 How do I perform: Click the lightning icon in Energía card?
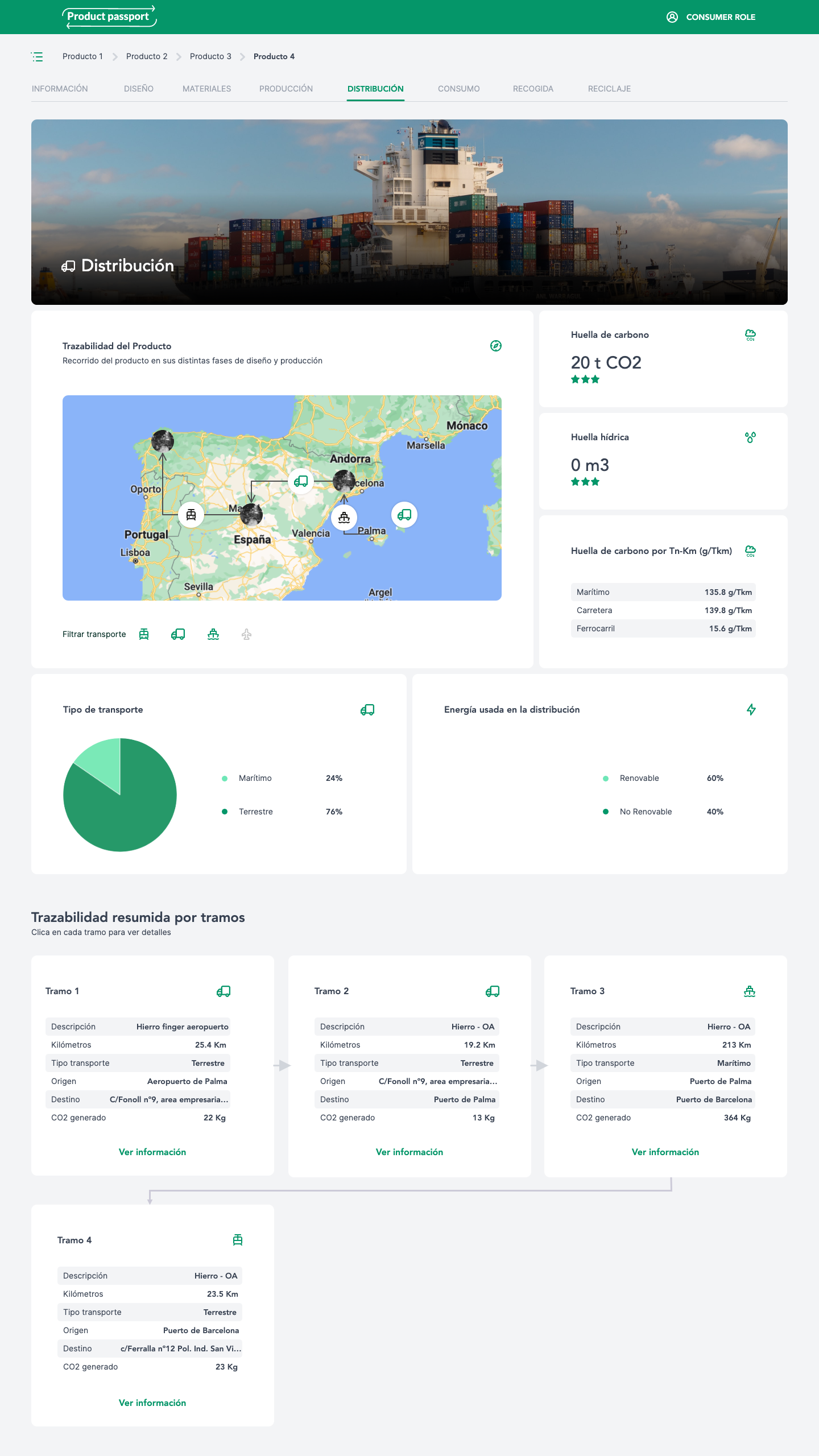[751, 710]
